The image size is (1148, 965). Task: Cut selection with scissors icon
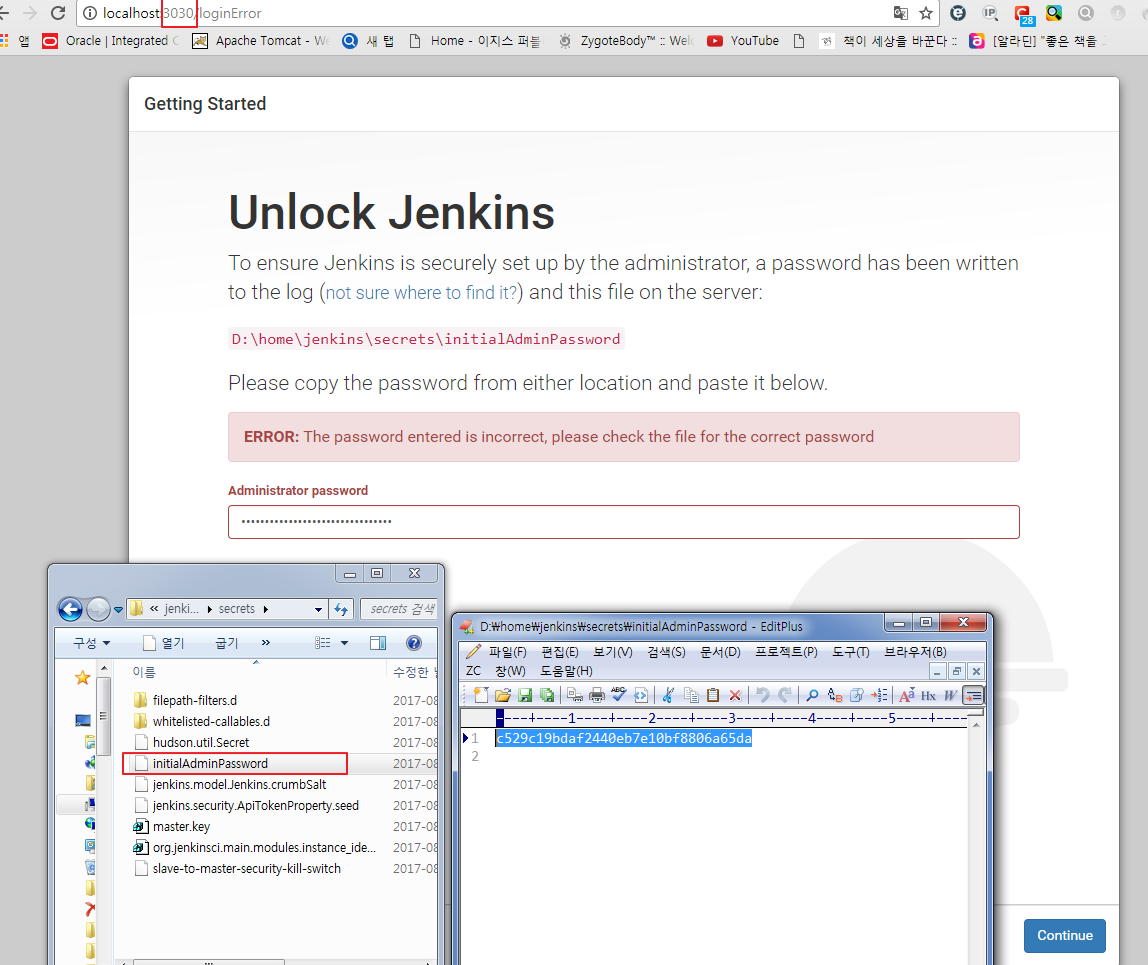668,696
